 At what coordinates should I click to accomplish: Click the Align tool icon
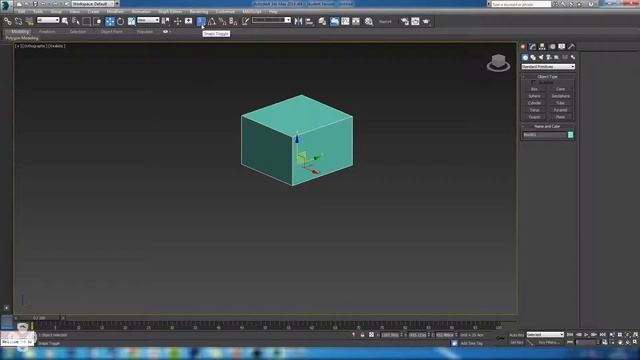309,21
